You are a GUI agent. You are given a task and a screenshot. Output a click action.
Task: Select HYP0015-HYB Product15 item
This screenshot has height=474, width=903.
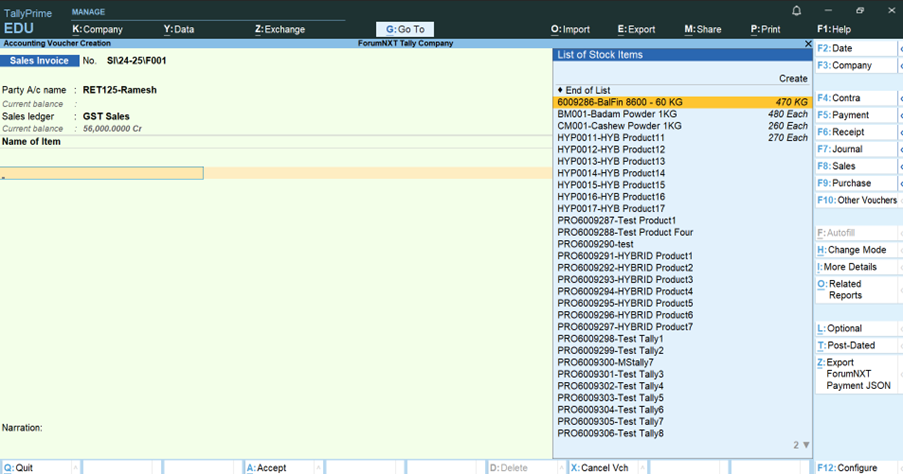click(682, 185)
